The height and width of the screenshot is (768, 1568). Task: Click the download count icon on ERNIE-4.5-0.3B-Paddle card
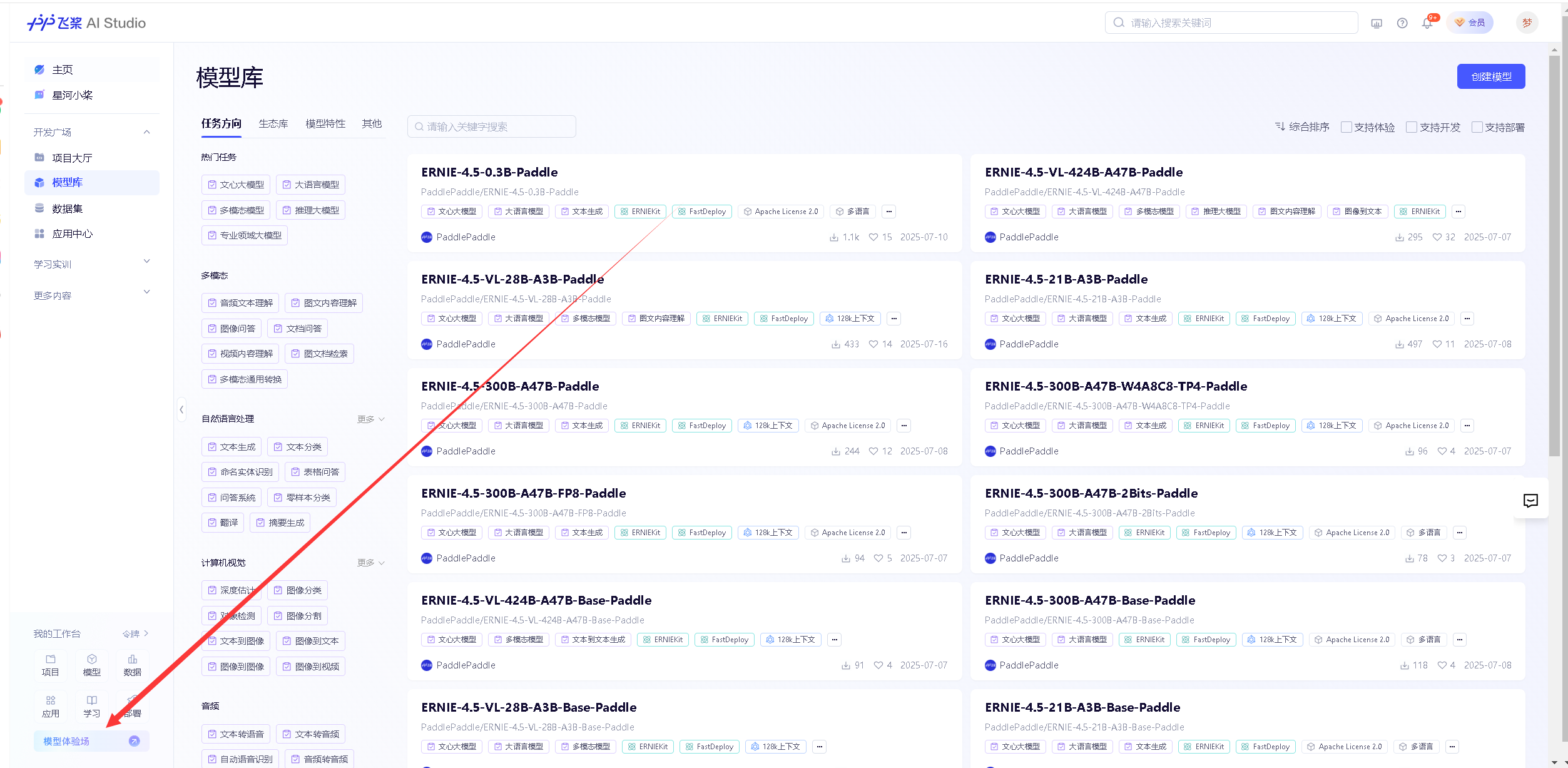[x=833, y=237]
